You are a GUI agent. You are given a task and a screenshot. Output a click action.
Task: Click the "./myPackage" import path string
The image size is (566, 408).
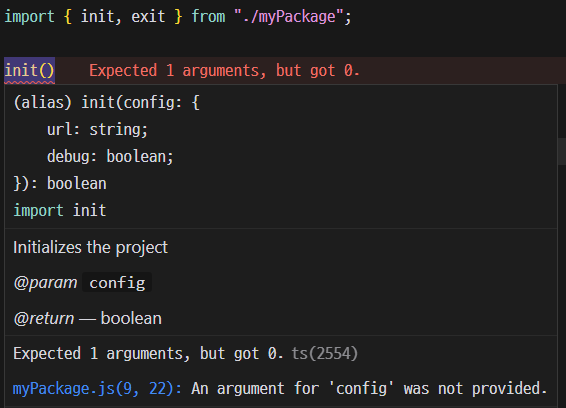tap(288, 17)
